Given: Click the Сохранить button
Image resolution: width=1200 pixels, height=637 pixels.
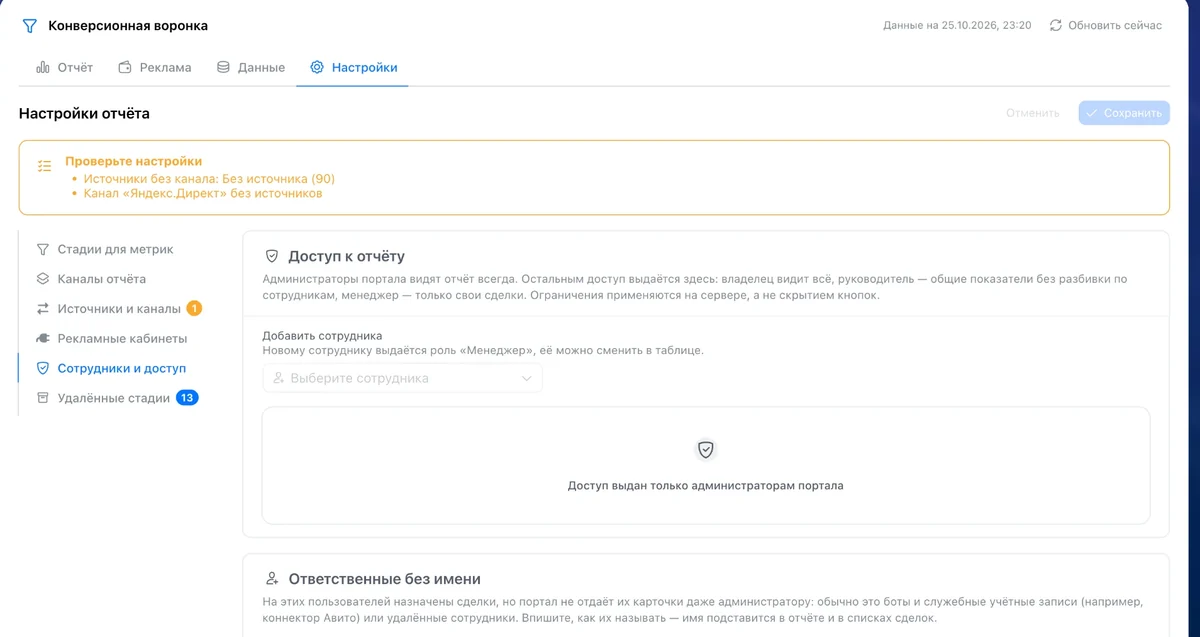Looking at the screenshot, I should pos(1124,113).
